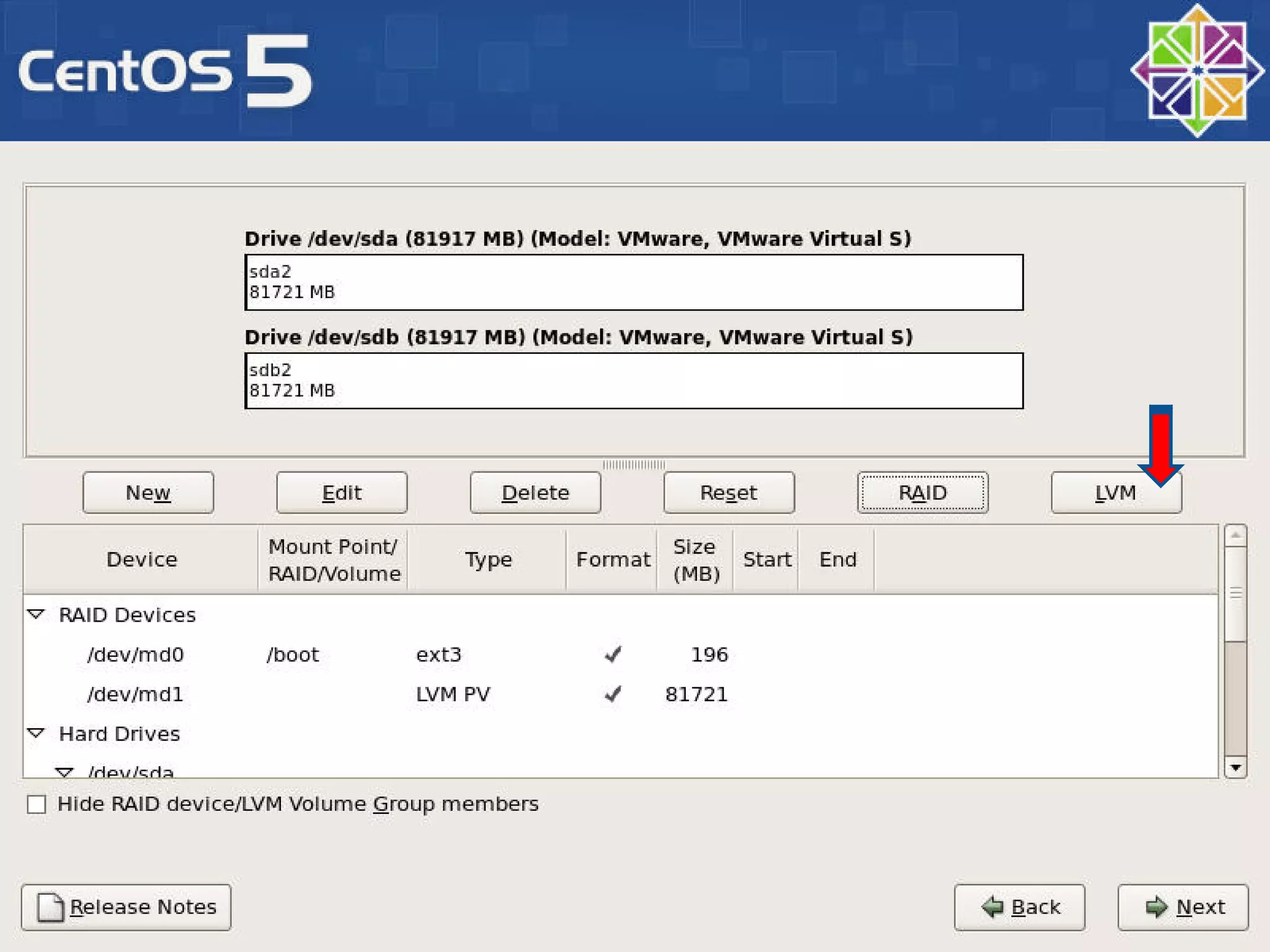The height and width of the screenshot is (952, 1270).
Task: Click the CentOS logo in the banner
Action: tap(1197, 71)
